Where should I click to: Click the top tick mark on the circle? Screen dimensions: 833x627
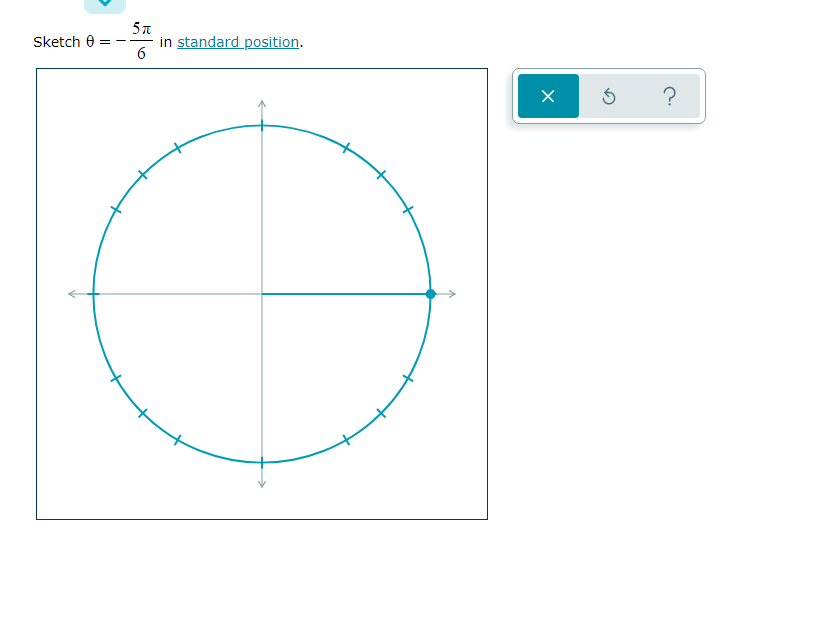pos(262,125)
